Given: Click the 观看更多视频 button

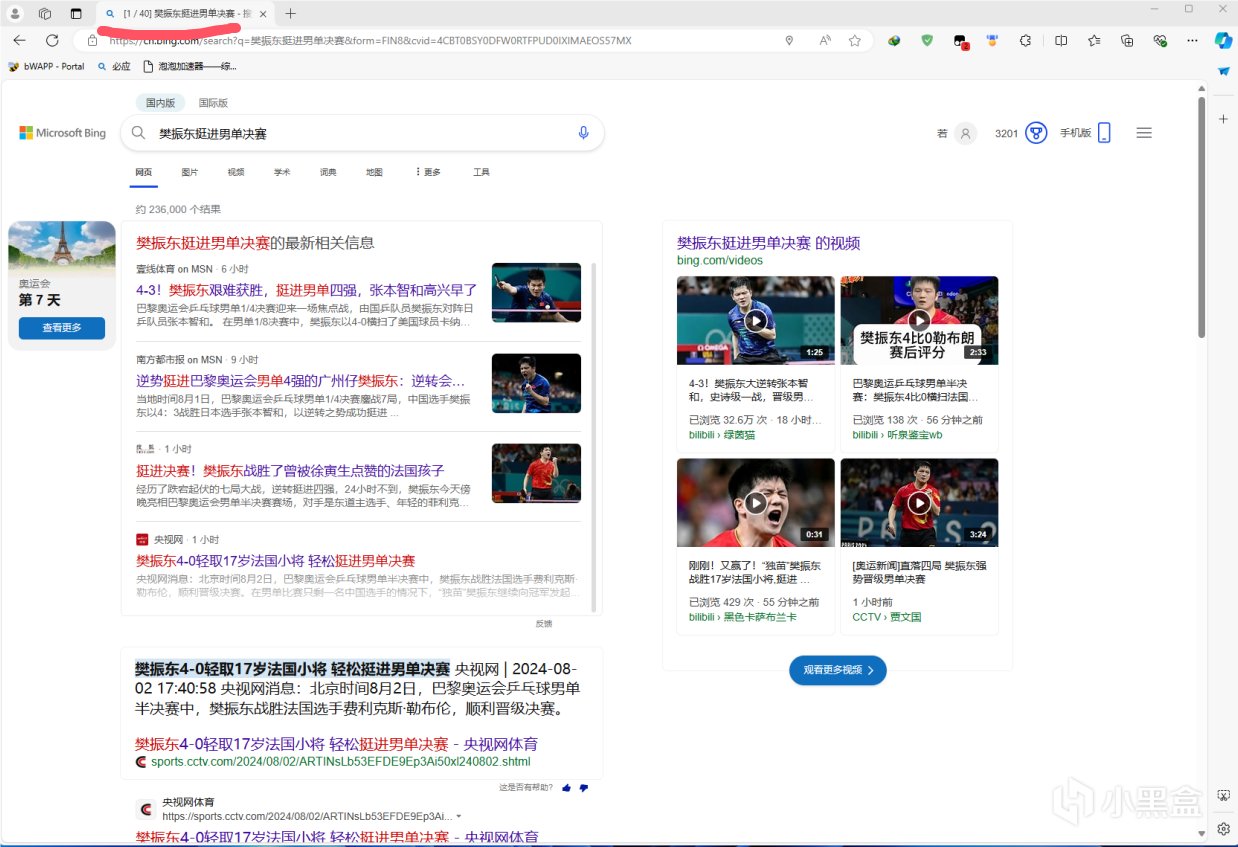Looking at the screenshot, I should pos(838,670).
